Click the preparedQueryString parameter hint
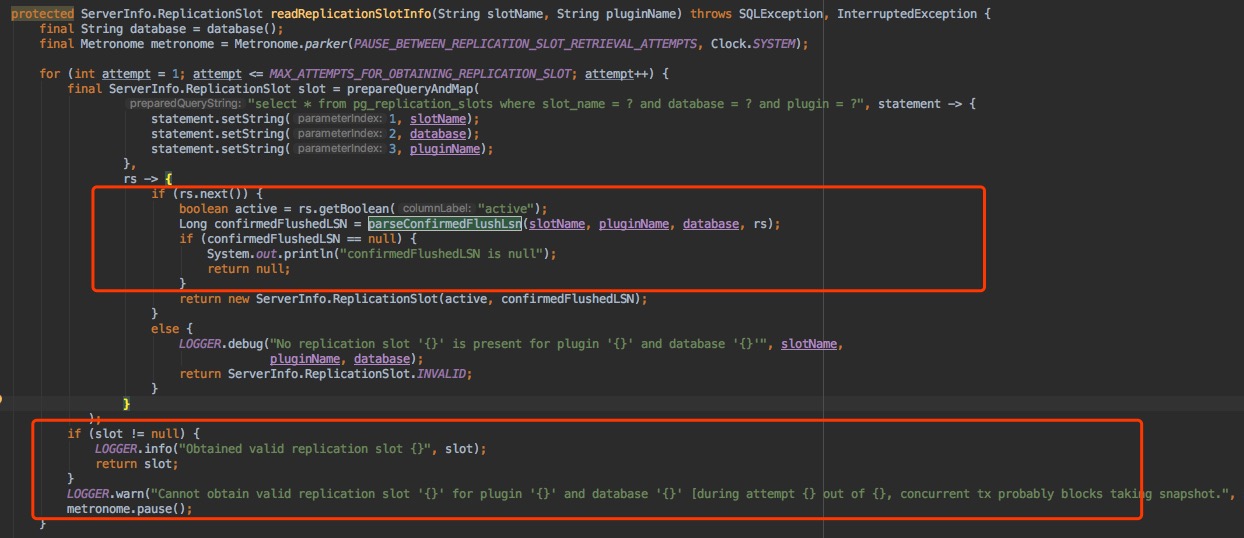 pos(185,104)
